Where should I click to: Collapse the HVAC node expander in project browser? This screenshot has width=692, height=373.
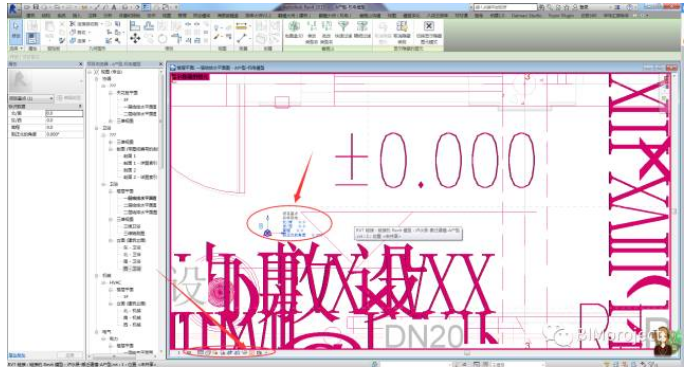click(104, 283)
